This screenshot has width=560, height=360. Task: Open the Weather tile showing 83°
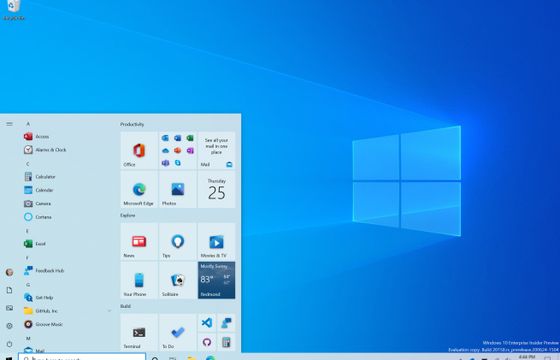click(x=216, y=280)
